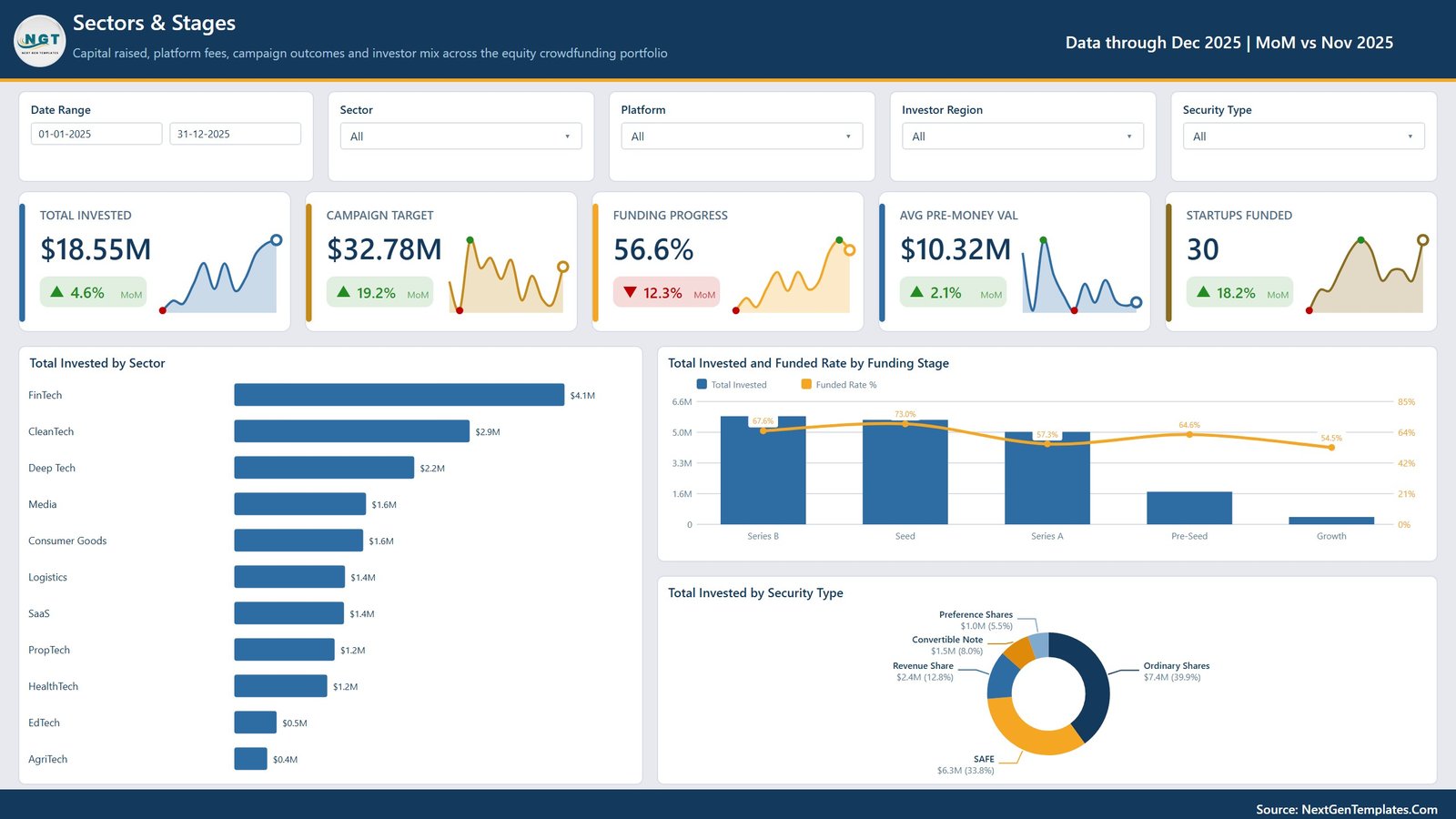Click the Total Invested sparkline chart

pos(219,275)
